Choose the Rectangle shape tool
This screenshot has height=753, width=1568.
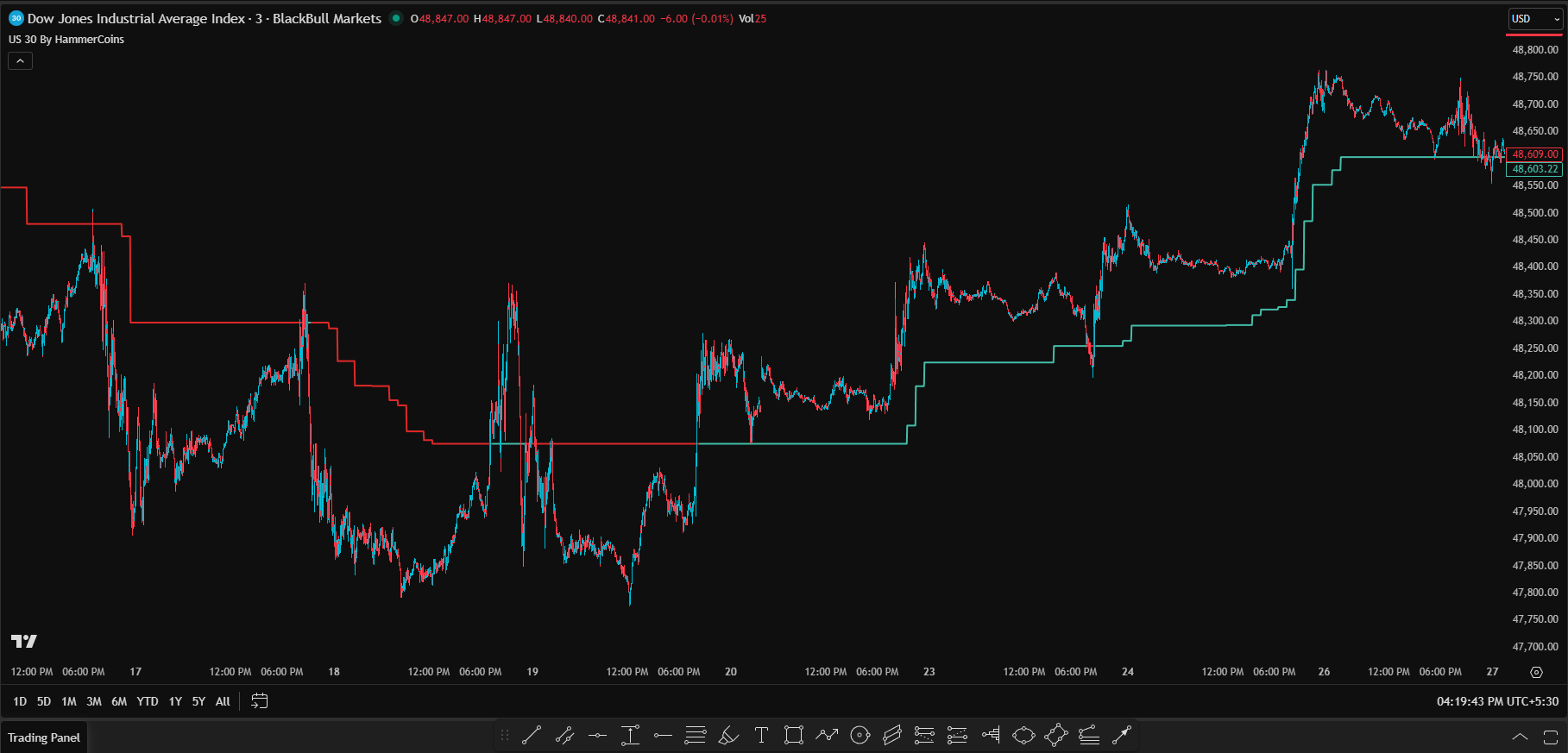[x=793, y=735]
